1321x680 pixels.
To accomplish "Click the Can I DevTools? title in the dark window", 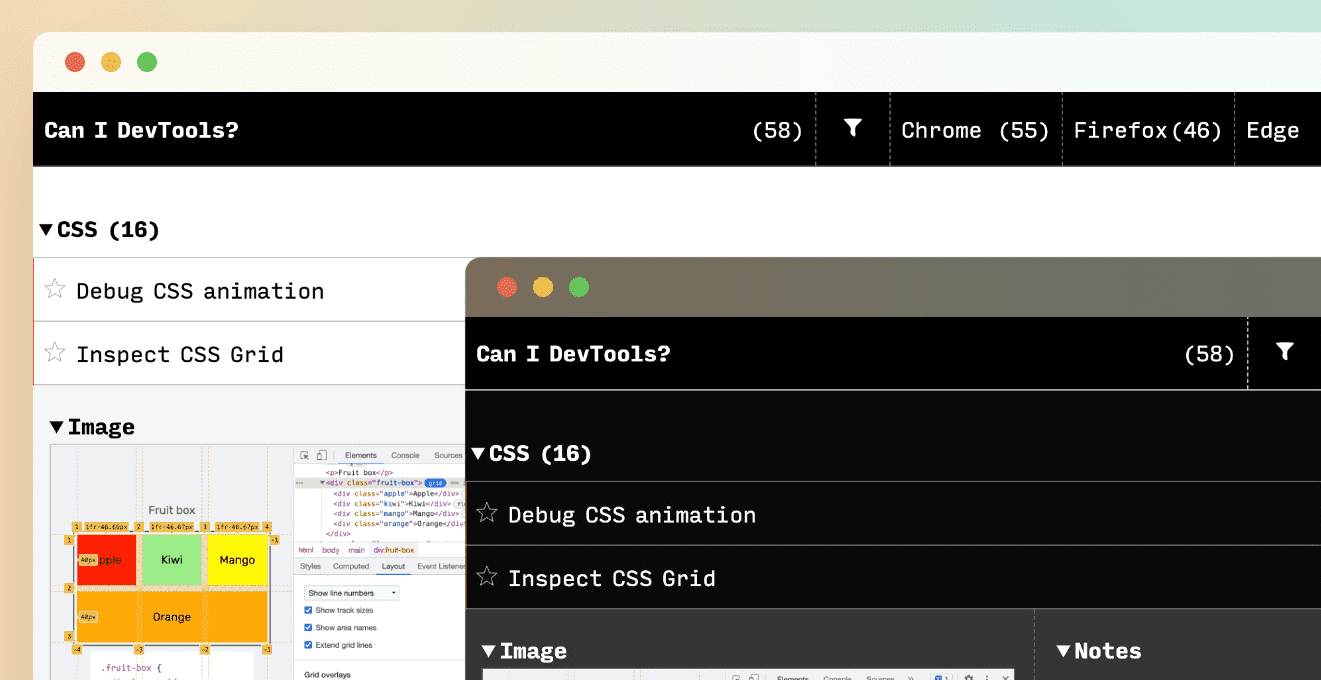I will pos(573,354).
